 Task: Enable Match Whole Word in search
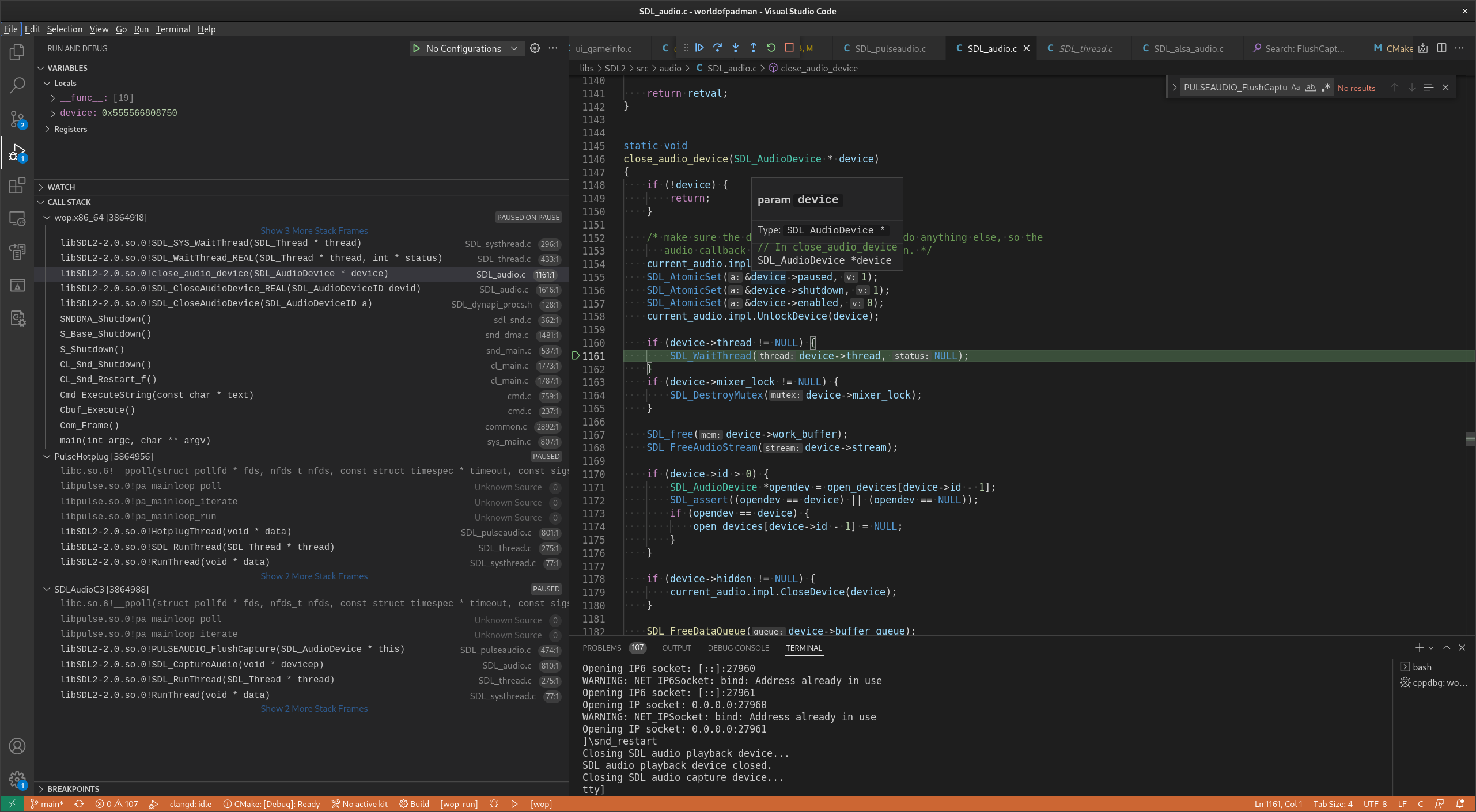coord(1310,87)
